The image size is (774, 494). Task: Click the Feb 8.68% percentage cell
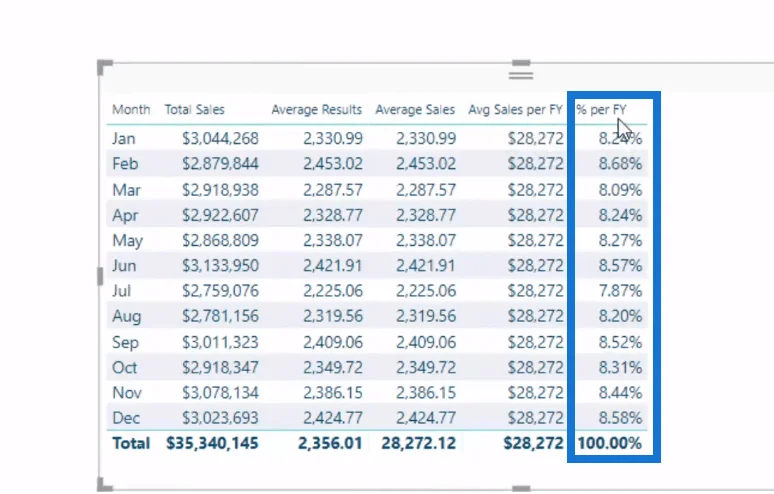click(620, 164)
